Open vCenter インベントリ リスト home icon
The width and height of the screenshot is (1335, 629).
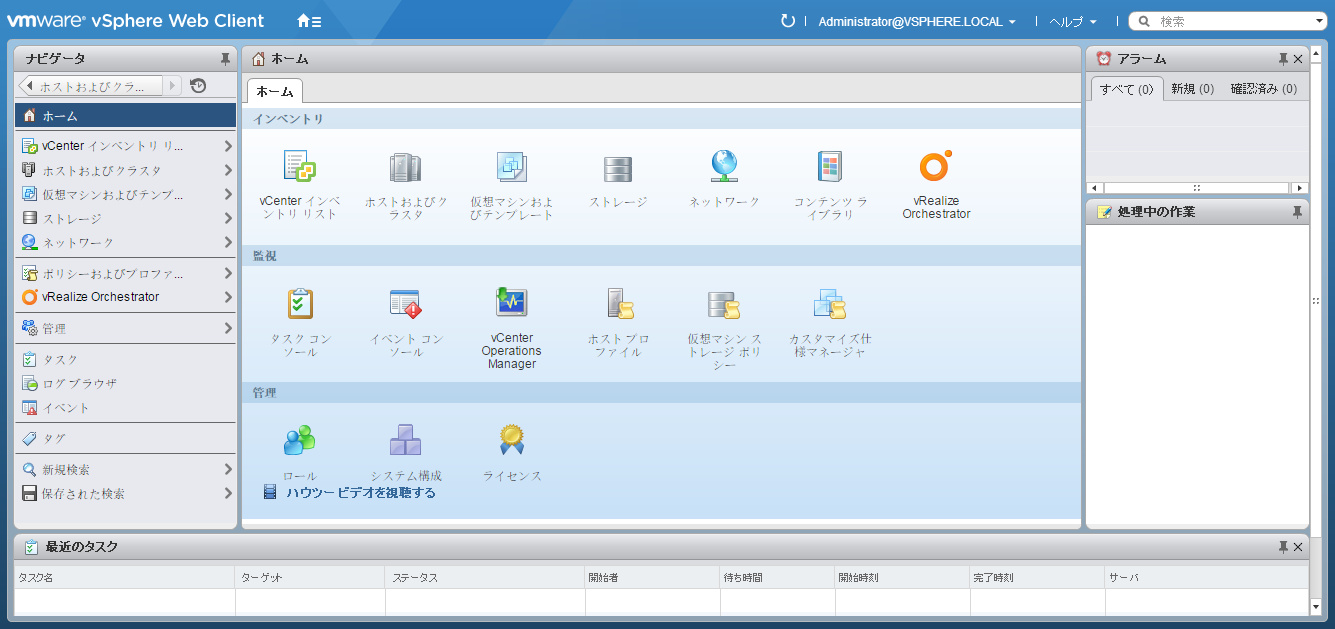tap(299, 166)
